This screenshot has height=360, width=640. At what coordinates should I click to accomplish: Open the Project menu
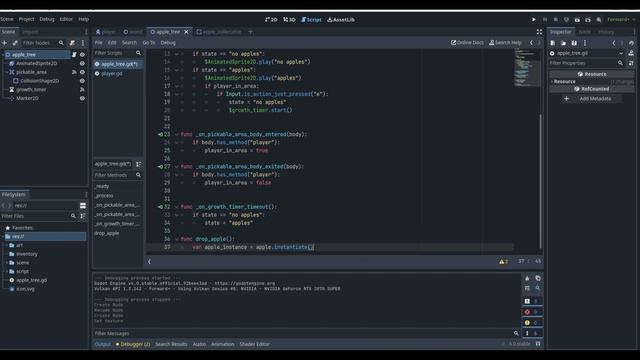(26, 19)
